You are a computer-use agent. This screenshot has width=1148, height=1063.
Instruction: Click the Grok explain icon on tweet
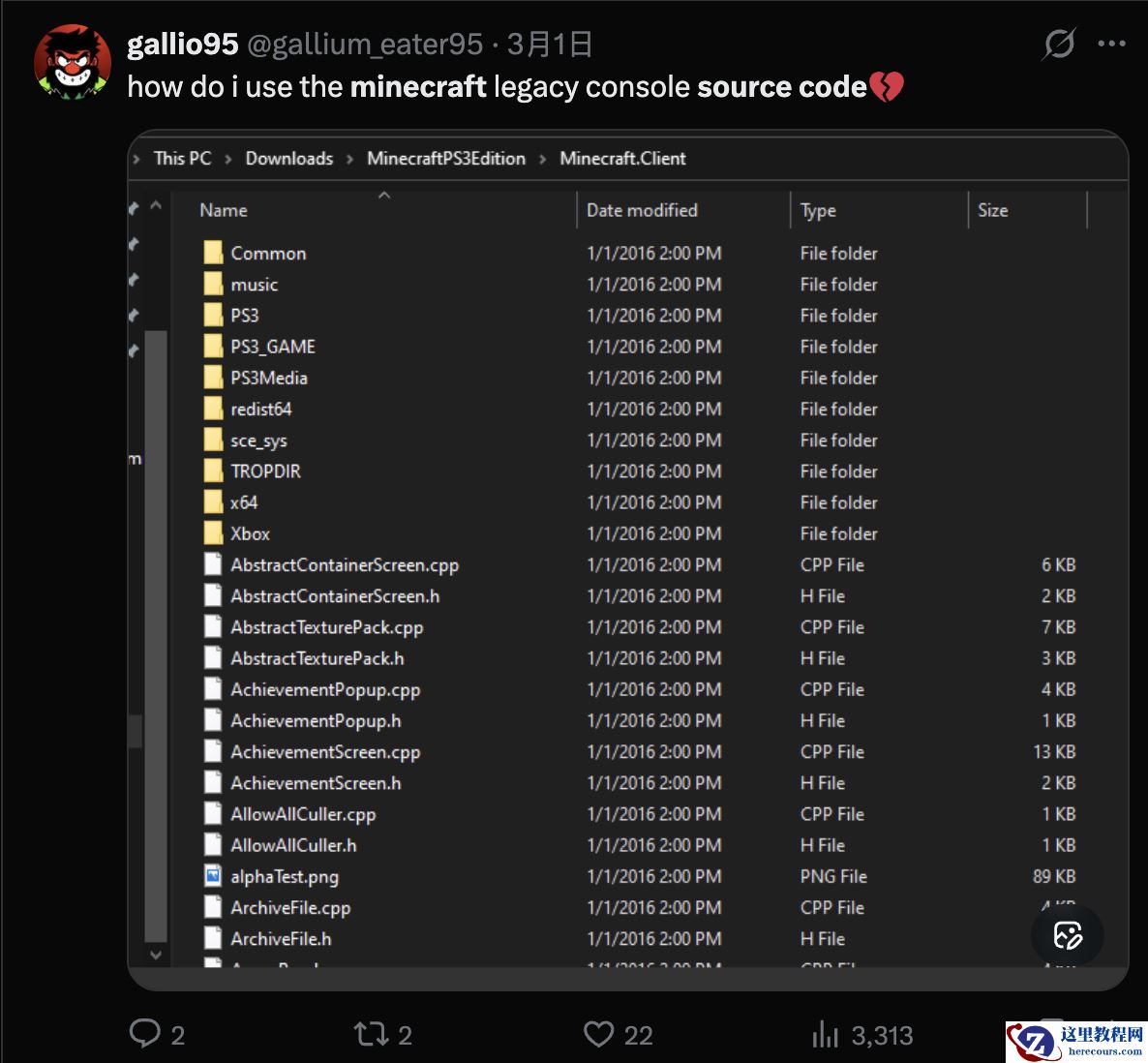(x=1059, y=44)
